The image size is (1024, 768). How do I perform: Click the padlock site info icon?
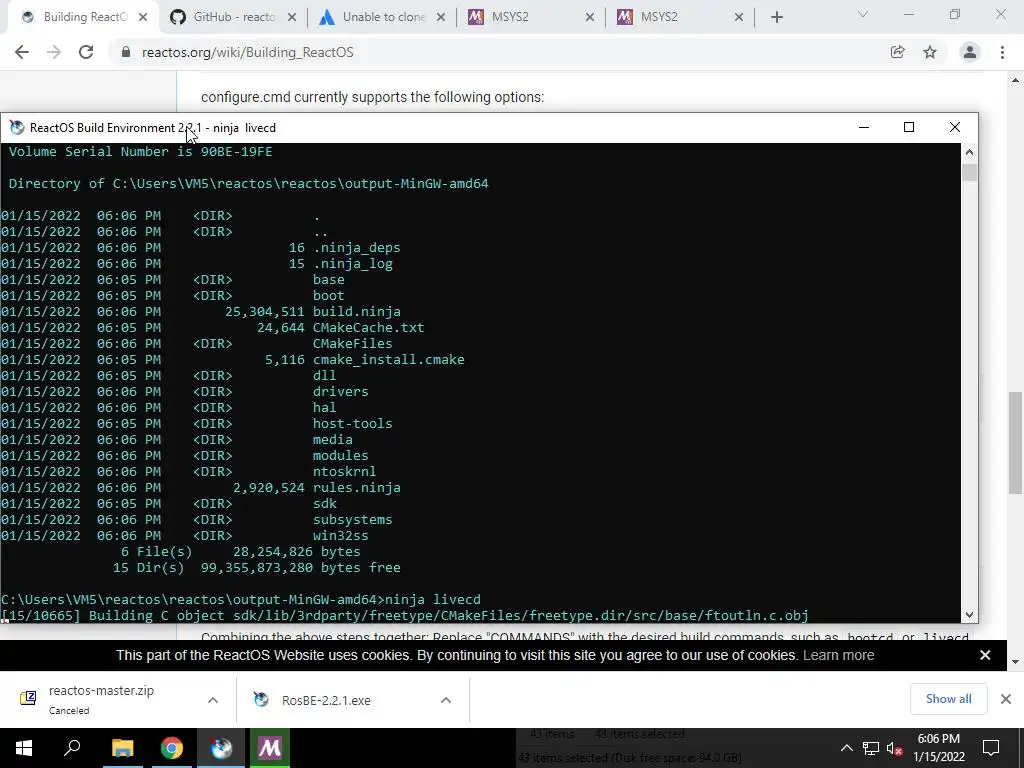pyautogui.click(x=126, y=52)
